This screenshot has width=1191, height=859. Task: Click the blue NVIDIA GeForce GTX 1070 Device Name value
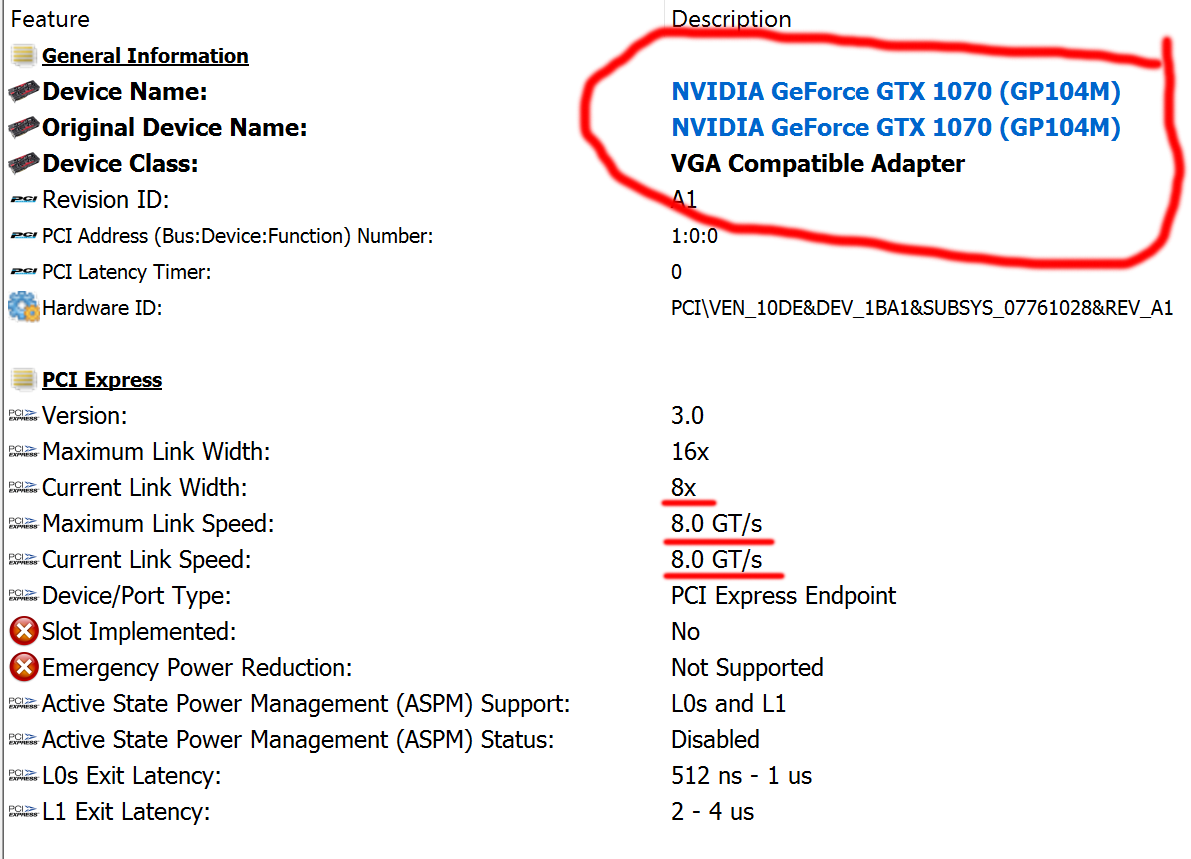click(x=895, y=92)
